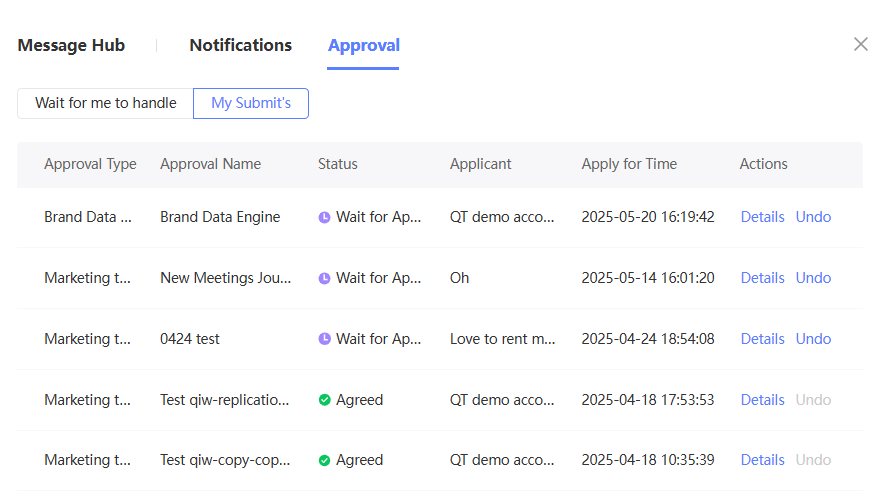View Details of the 0424 test approval

point(762,339)
